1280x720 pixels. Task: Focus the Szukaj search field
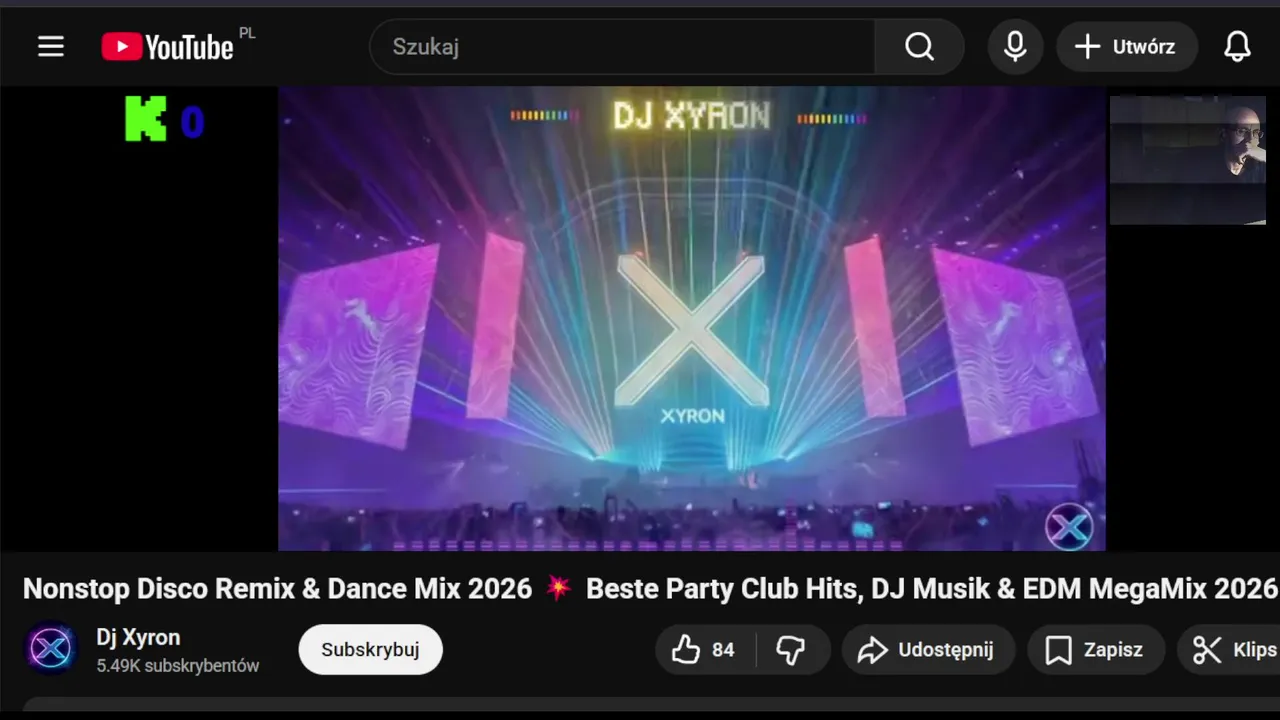622,46
